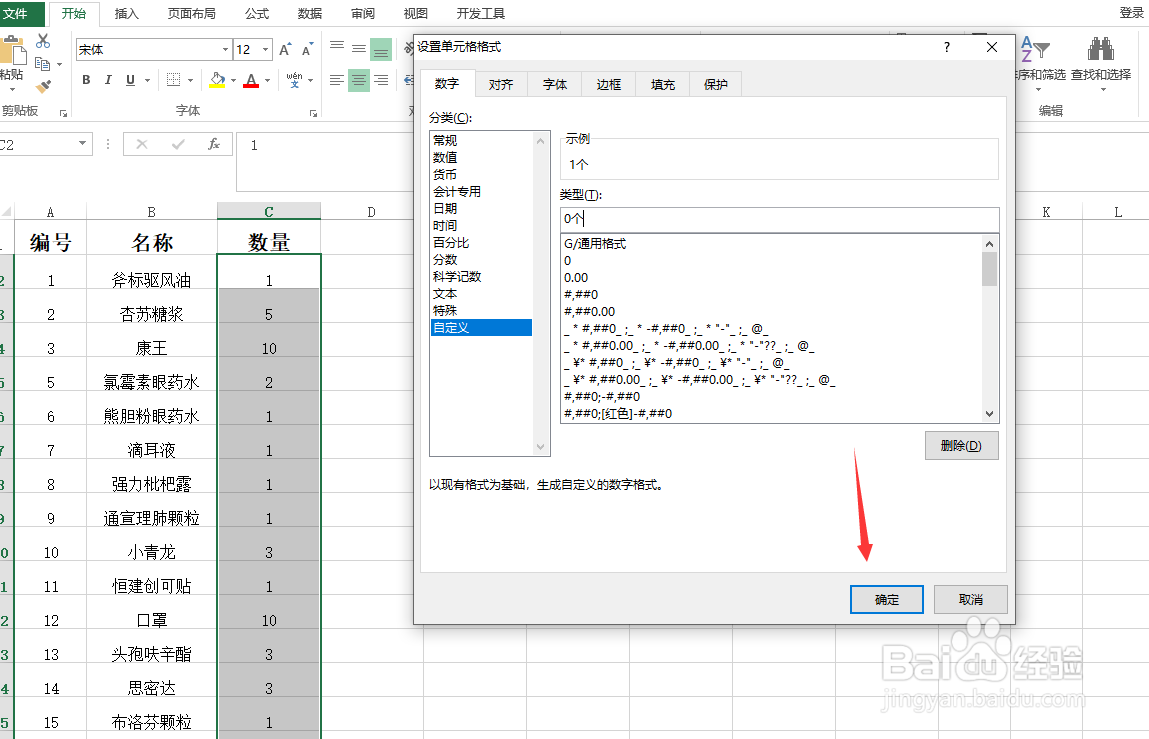1149x739 pixels.
Task: Open clipboard group dialog launcher
Action: 63,113
